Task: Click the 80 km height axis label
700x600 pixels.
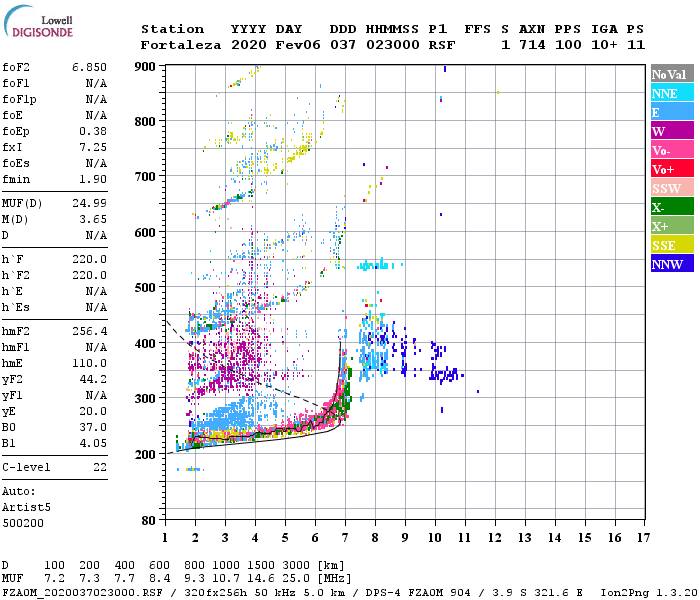Action: [x=148, y=521]
